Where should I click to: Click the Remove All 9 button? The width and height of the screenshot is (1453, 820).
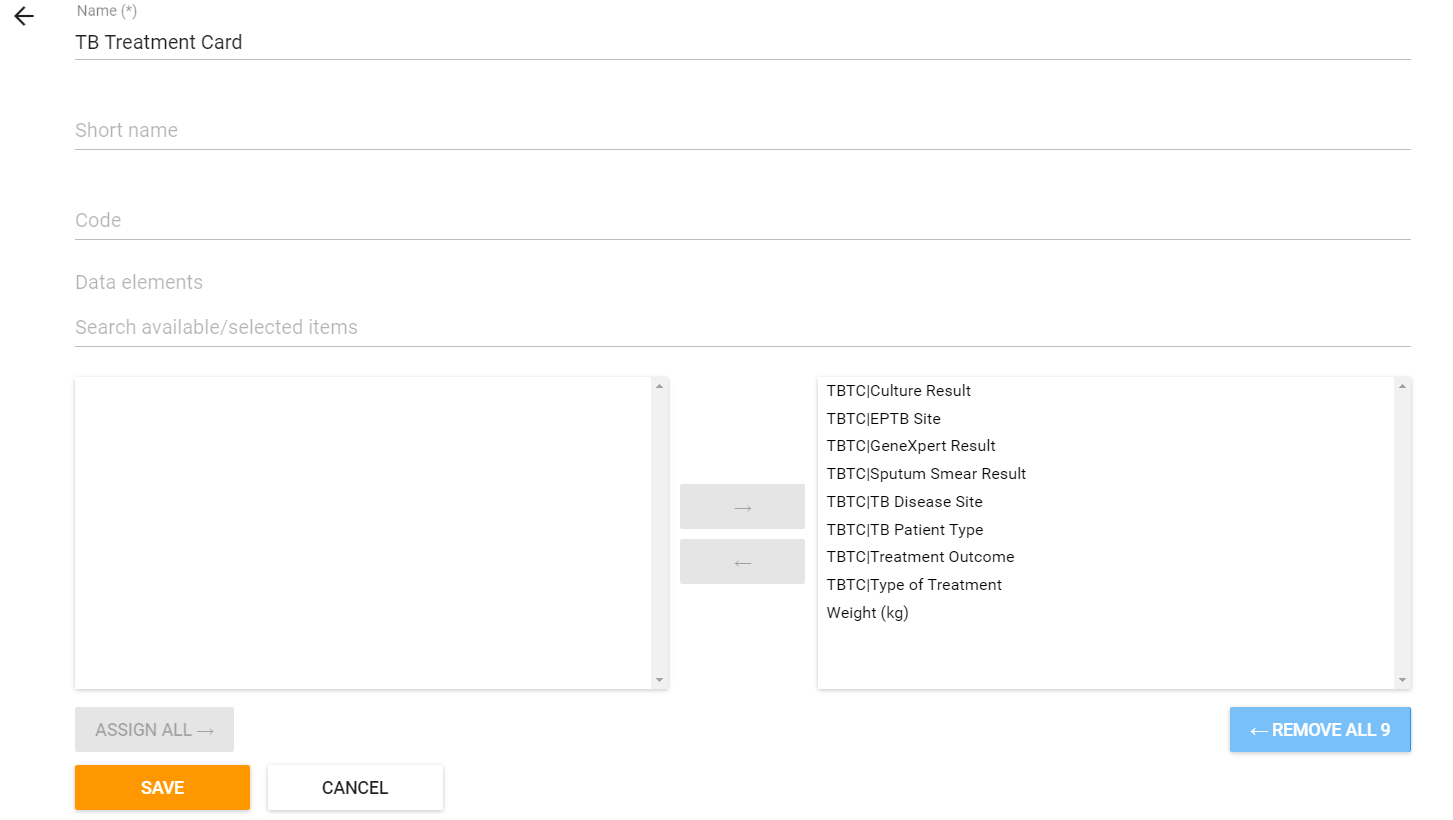1320,730
